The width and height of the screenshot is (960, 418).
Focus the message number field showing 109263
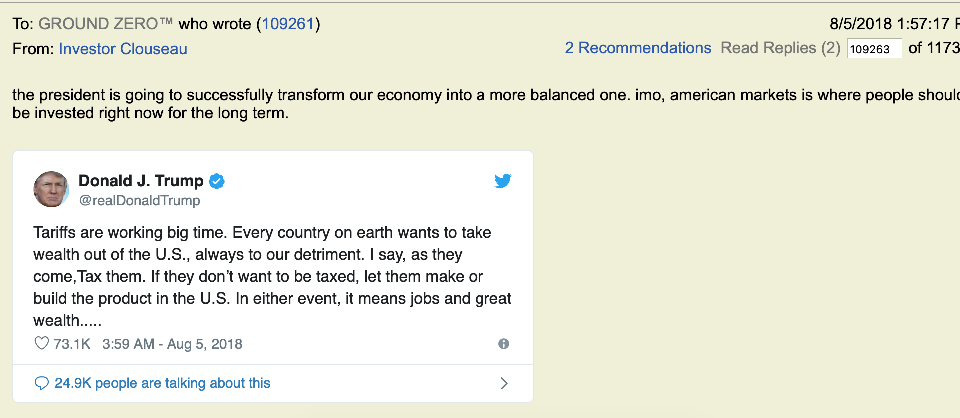tap(873, 49)
